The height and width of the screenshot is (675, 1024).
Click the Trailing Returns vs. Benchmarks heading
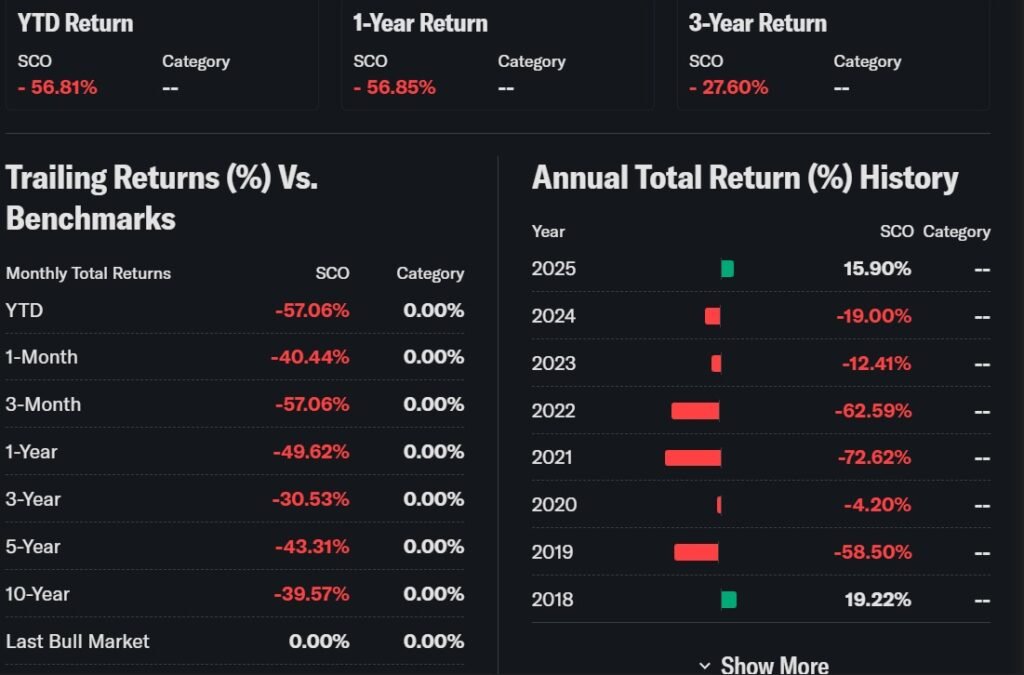tap(161, 198)
